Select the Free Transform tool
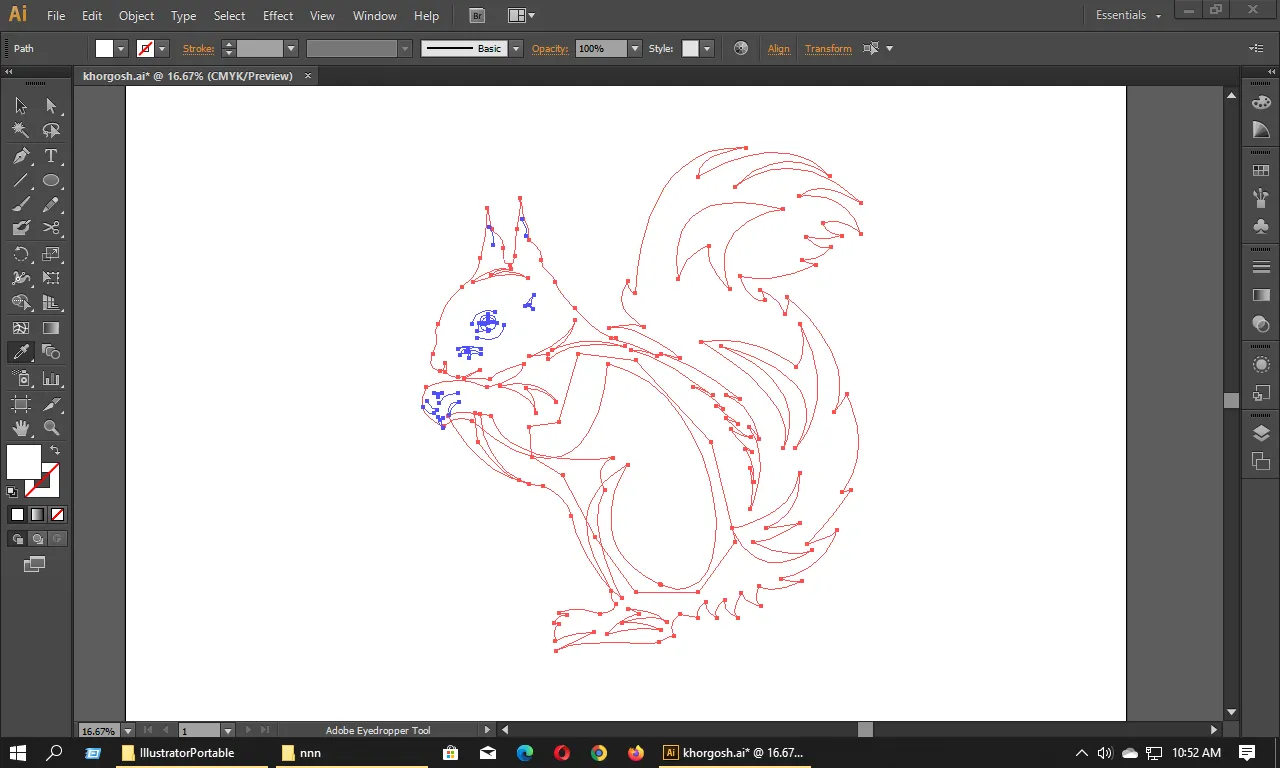 pyautogui.click(x=51, y=278)
